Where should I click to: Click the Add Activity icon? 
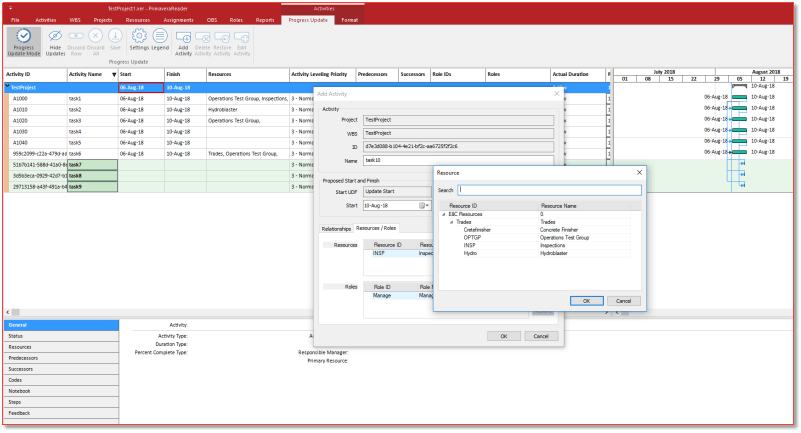click(x=183, y=37)
